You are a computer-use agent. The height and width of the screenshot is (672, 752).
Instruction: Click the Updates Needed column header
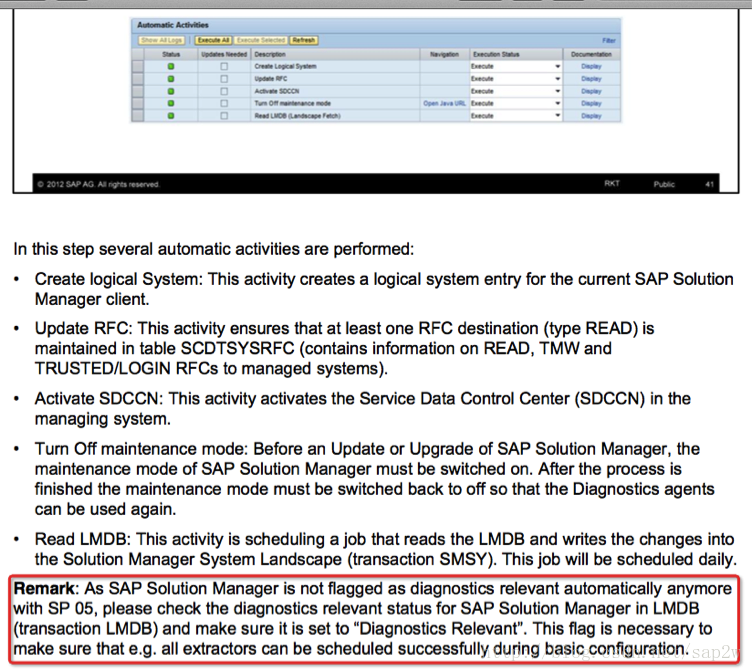coord(224,54)
